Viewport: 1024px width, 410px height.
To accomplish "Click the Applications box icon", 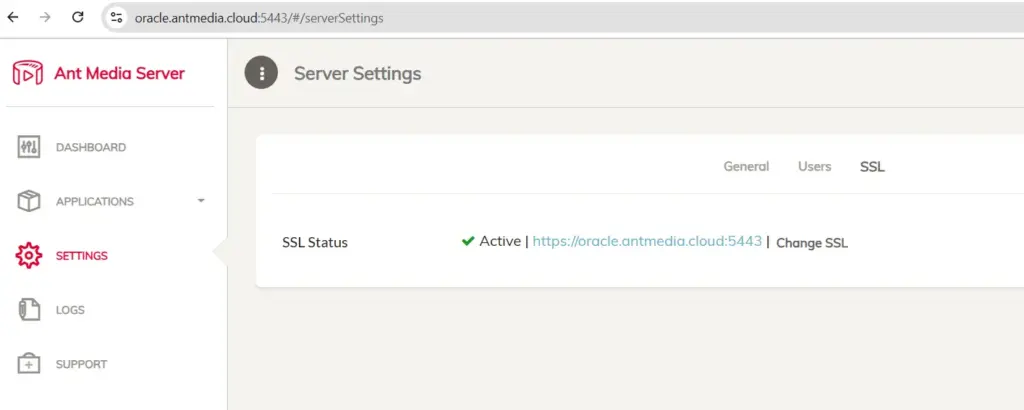I will click(x=29, y=201).
